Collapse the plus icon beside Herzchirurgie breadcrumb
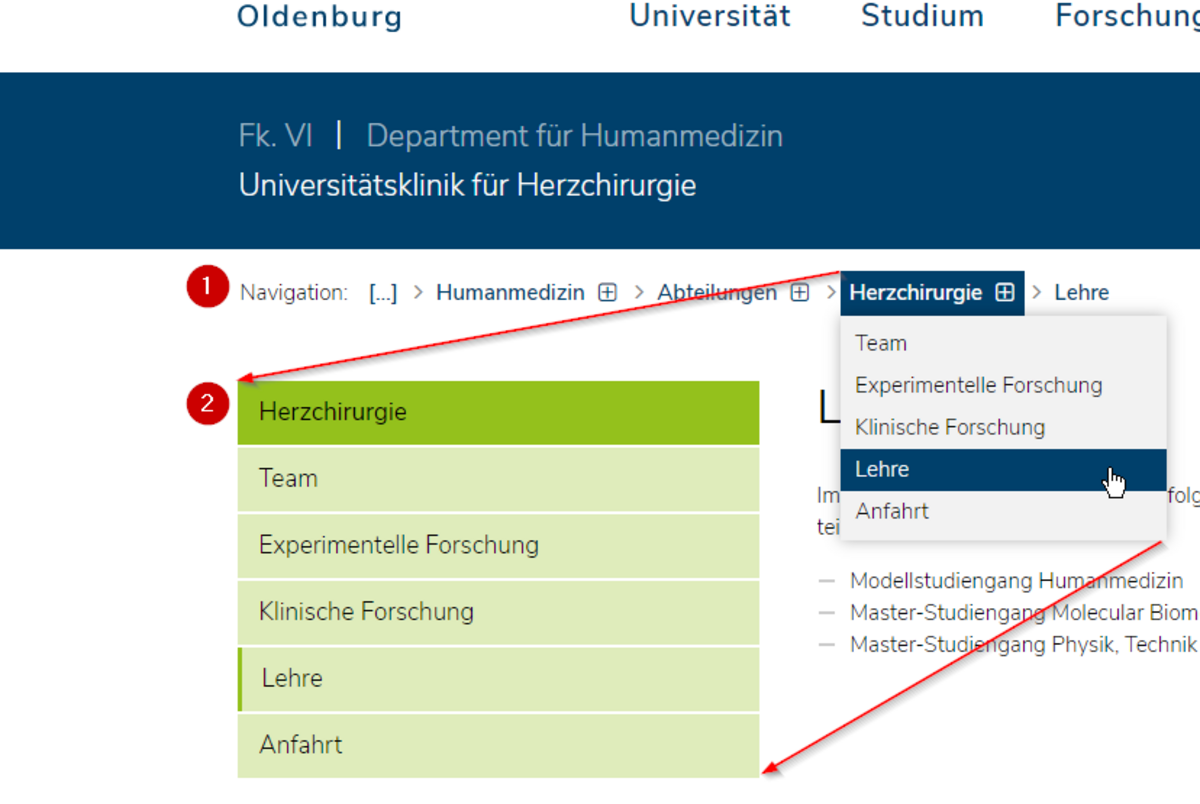The image size is (1200, 804). click(x=1005, y=293)
